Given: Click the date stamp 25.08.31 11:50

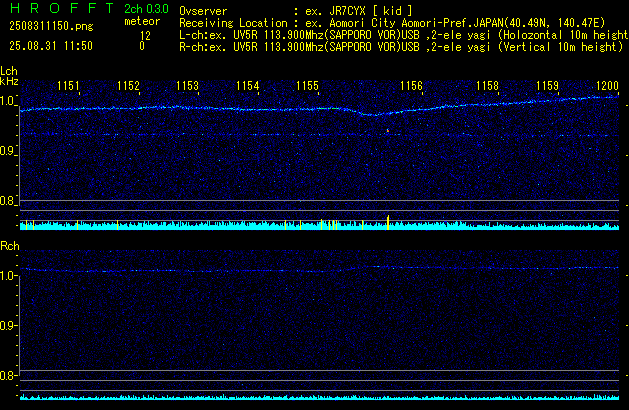Looking at the screenshot, I should [51, 46].
